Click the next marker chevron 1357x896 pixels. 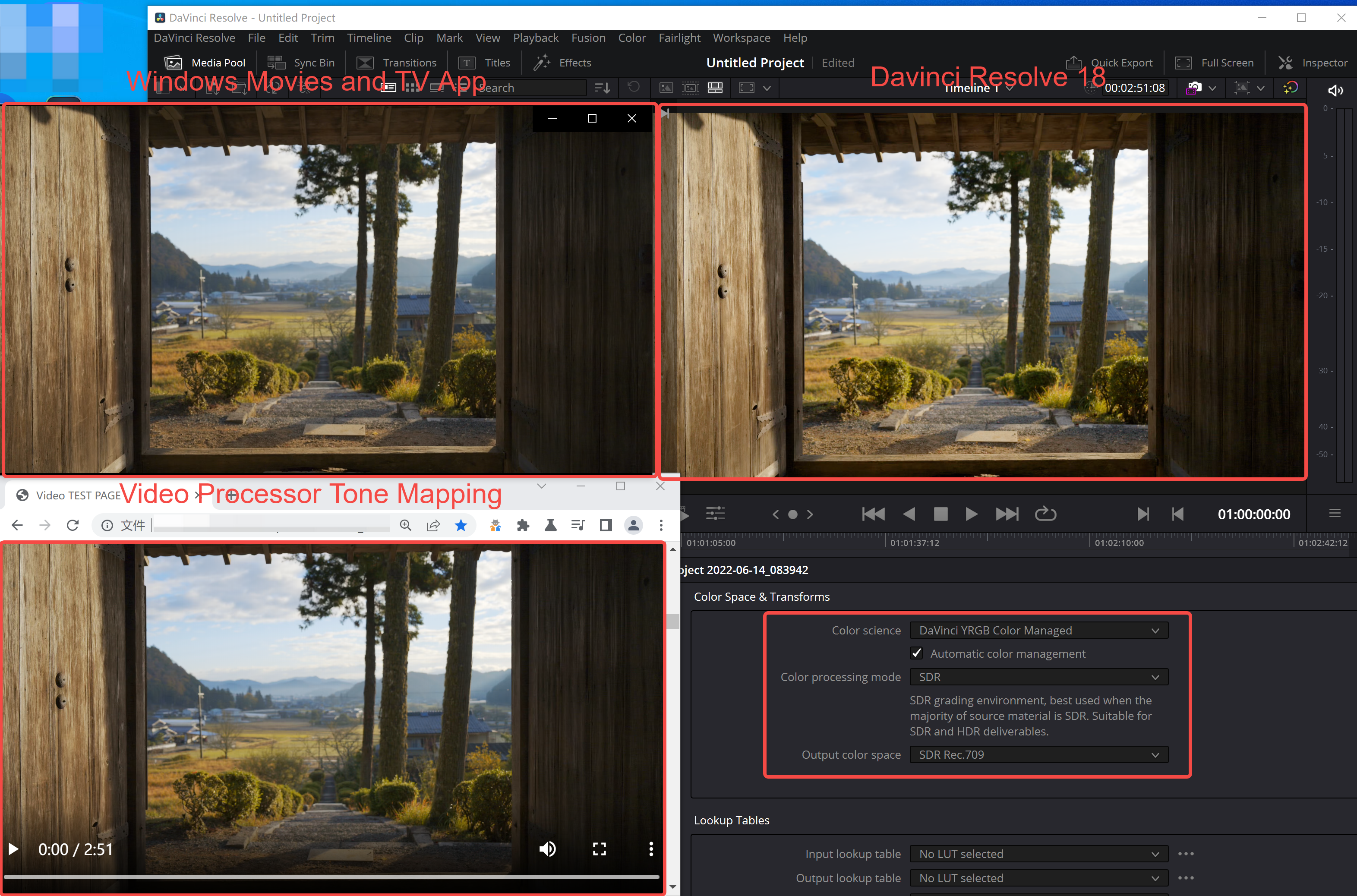810,514
